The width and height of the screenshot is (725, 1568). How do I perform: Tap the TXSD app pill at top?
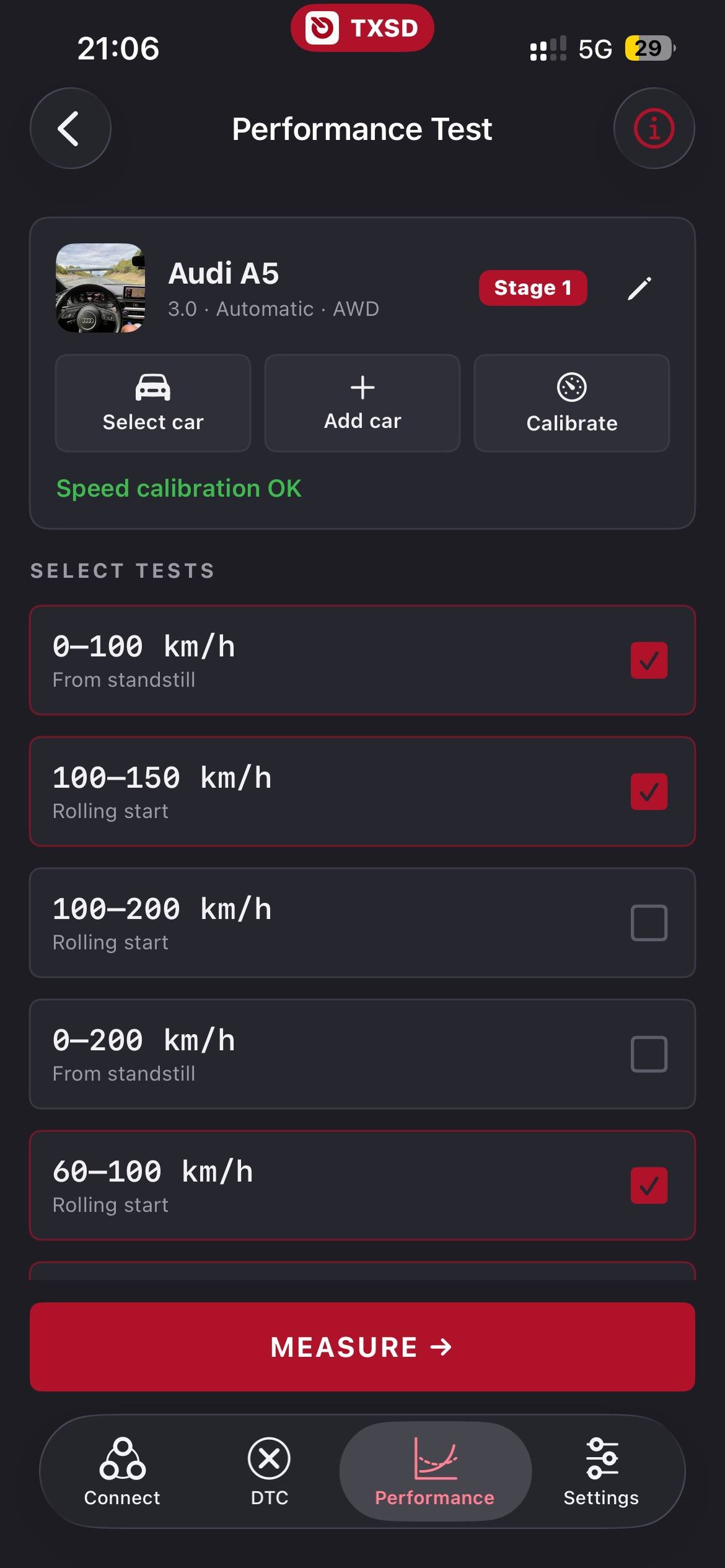pos(362,28)
